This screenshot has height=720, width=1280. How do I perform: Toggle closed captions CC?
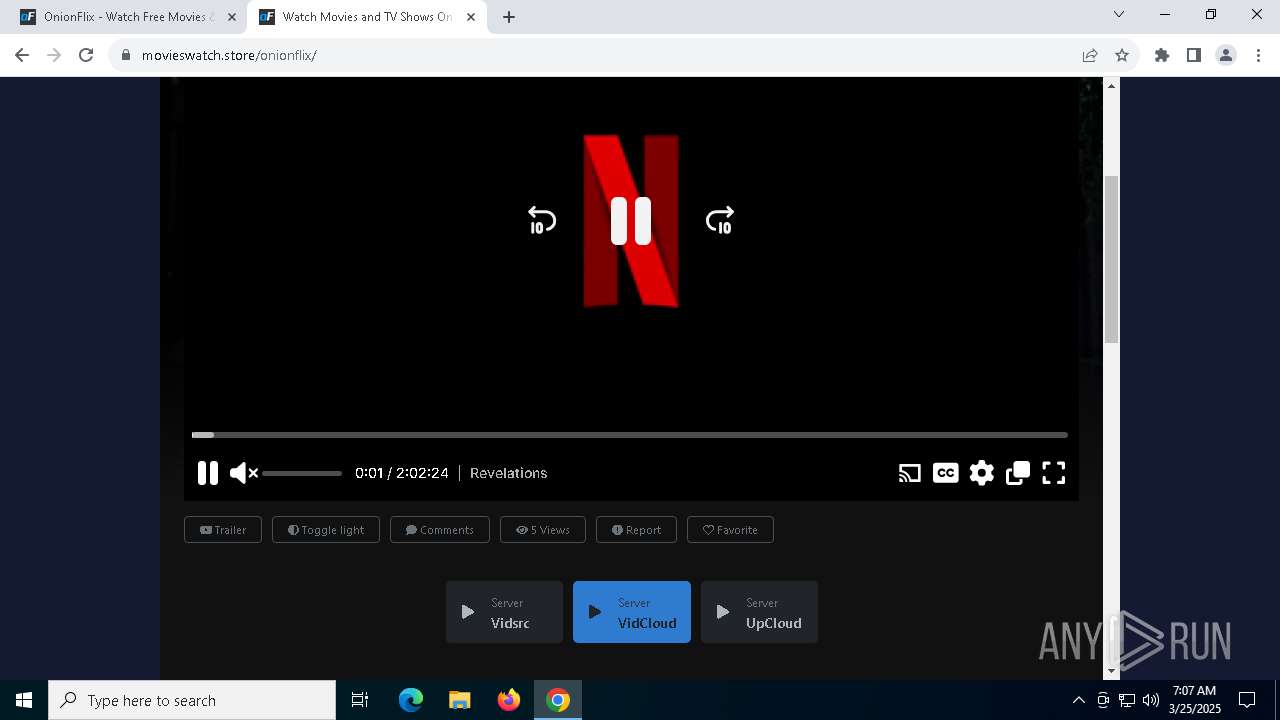[945, 473]
